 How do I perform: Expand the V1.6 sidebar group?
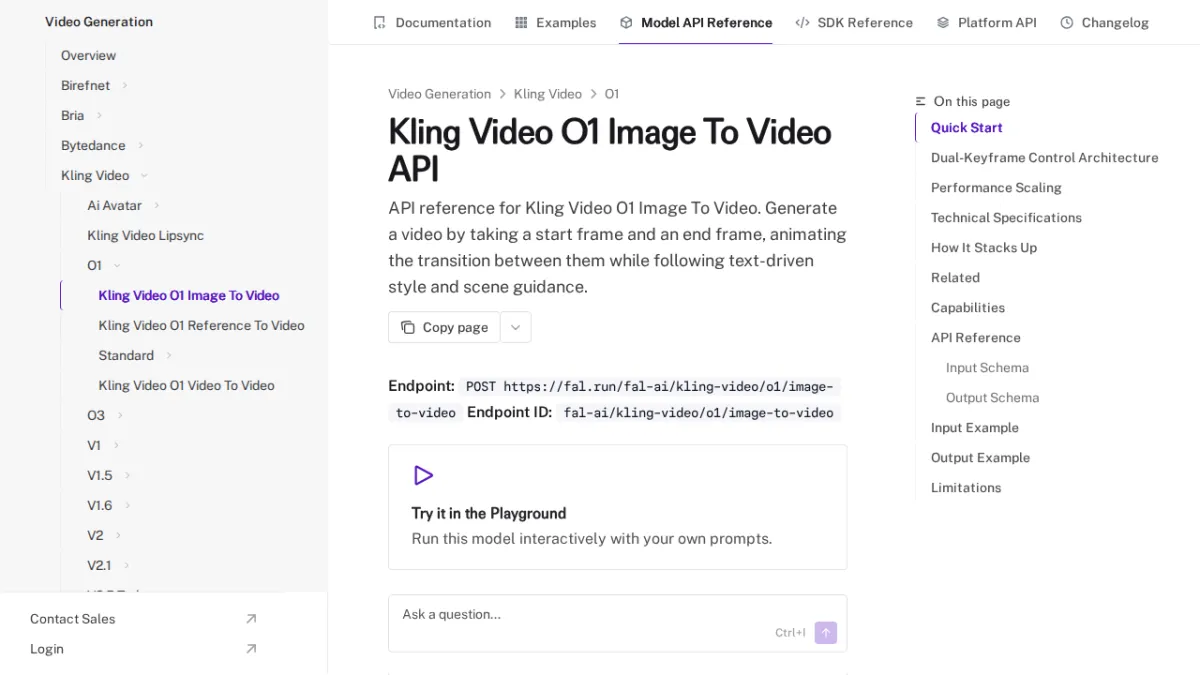(127, 505)
